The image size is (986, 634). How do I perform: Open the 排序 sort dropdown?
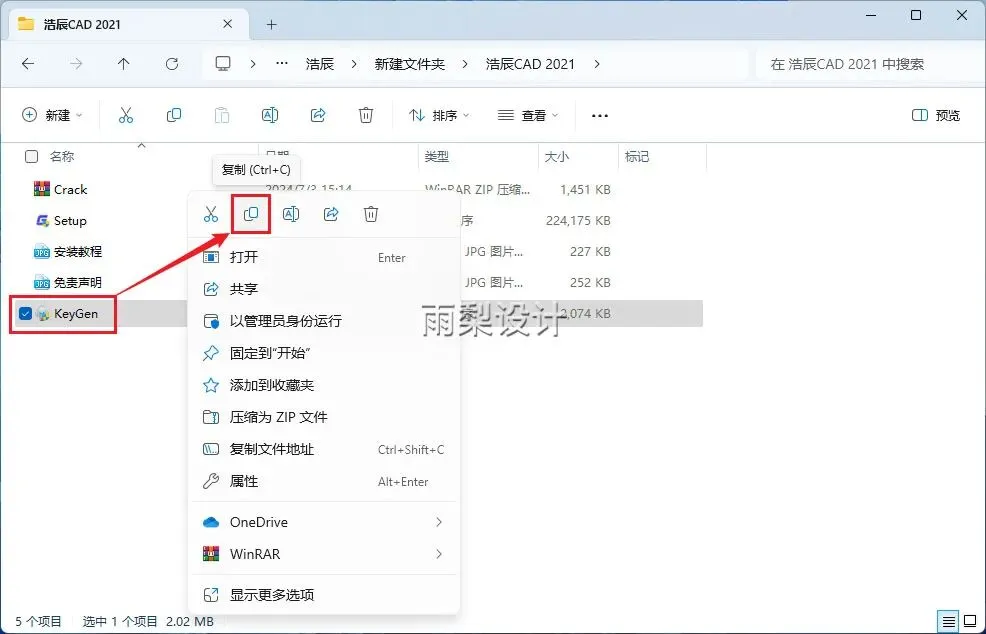[439, 115]
